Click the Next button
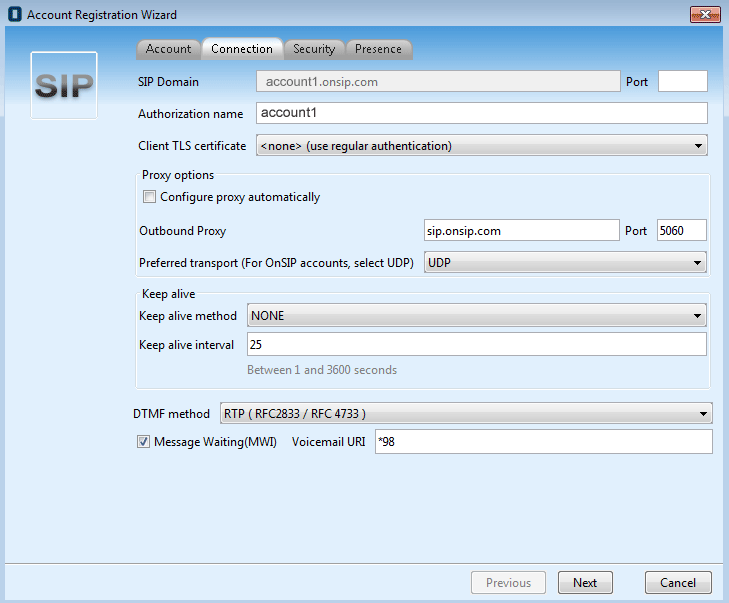729x603 pixels. click(x=585, y=583)
